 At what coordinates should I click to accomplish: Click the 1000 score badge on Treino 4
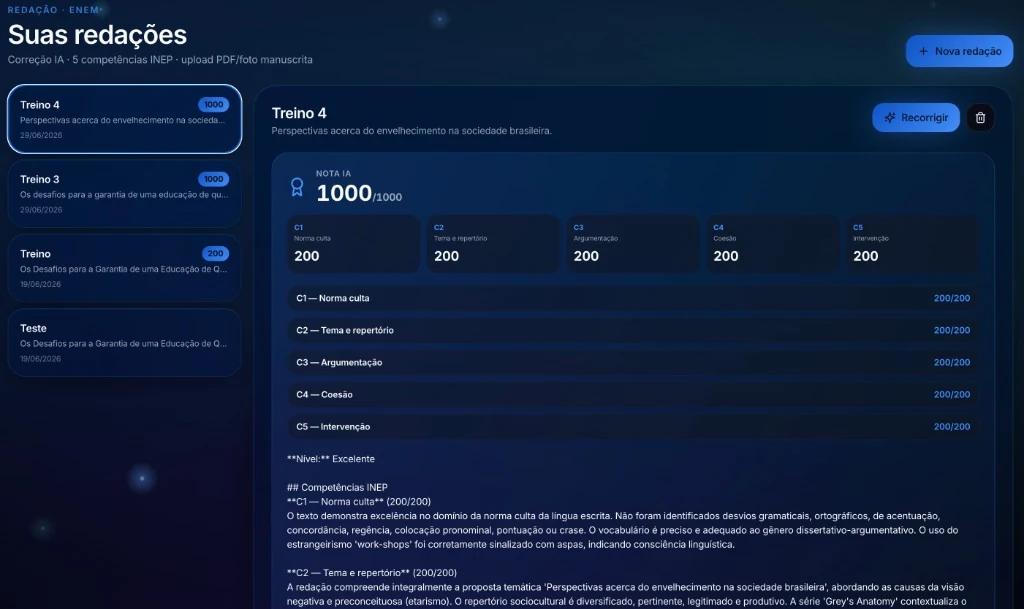(x=214, y=104)
